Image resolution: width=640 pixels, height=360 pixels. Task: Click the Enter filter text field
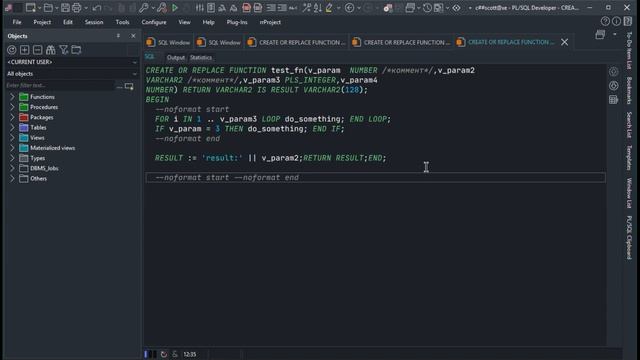pyautogui.click(x=60, y=85)
